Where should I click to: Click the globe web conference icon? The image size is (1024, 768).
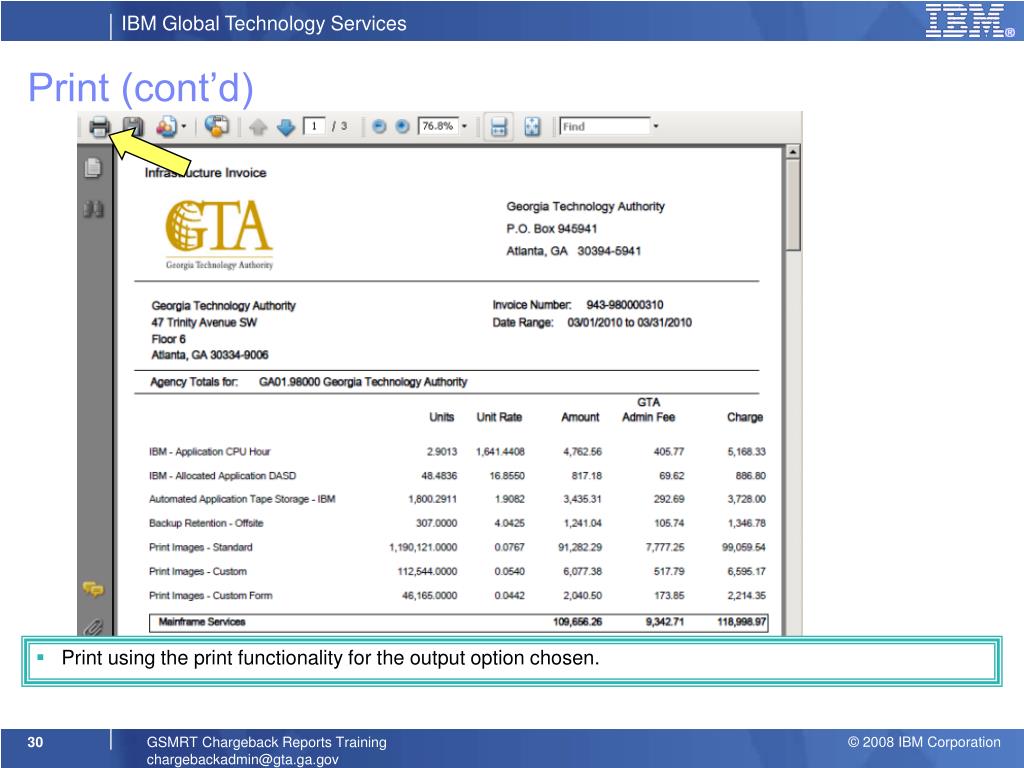click(x=216, y=126)
